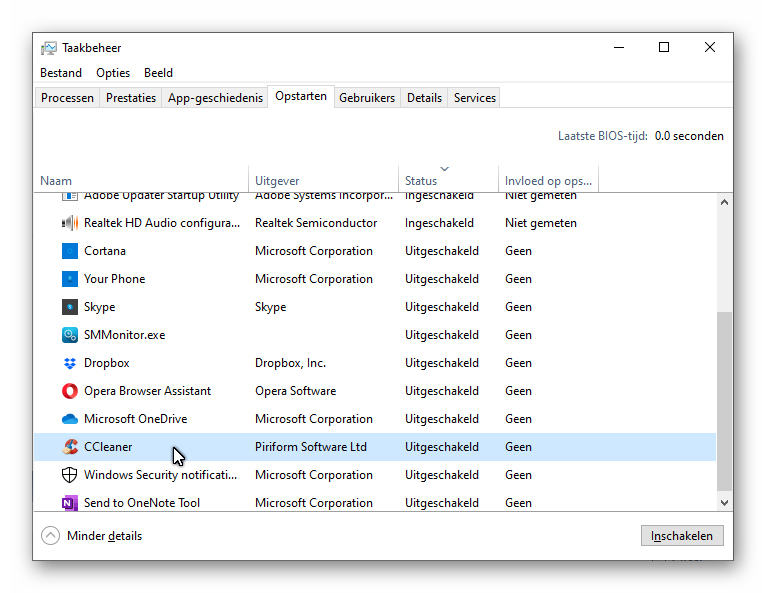Select the Microsoft OneDrive row name
The image size is (766, 593).
pyautogui.click(x=136, y=419)
